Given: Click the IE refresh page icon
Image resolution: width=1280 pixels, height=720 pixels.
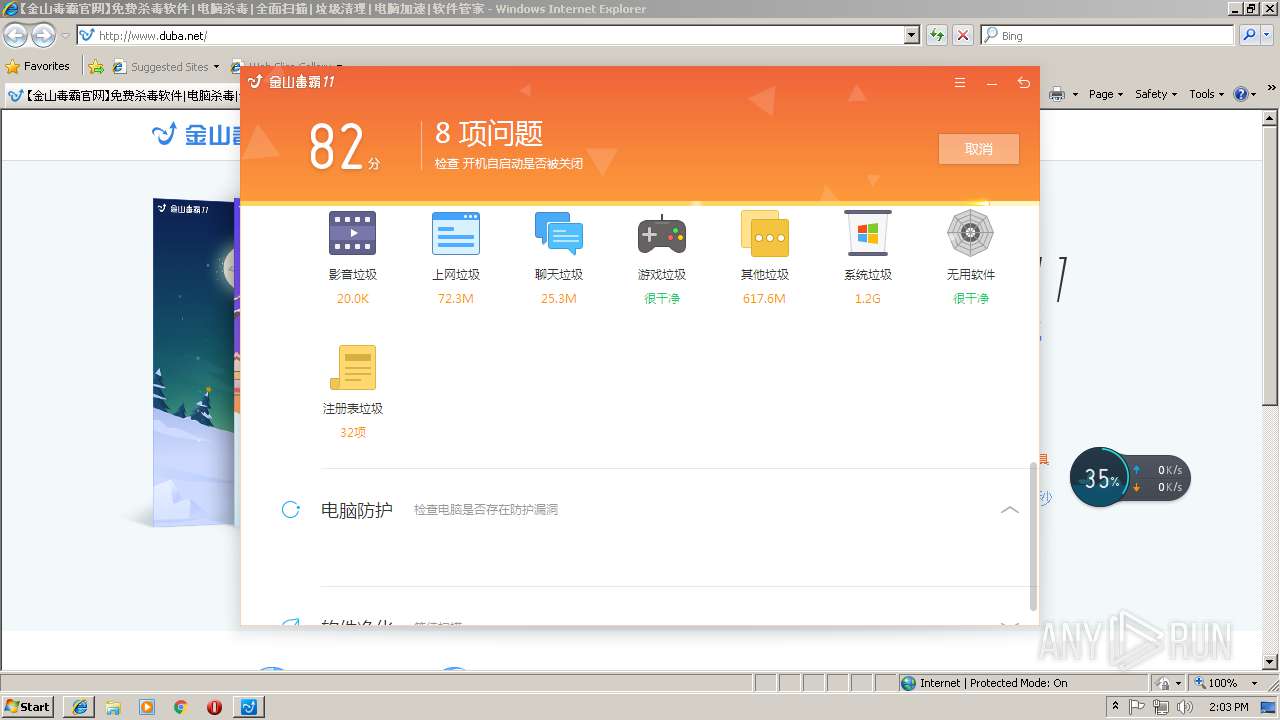Looking at the screenshot, I should [x=937, y=35].
